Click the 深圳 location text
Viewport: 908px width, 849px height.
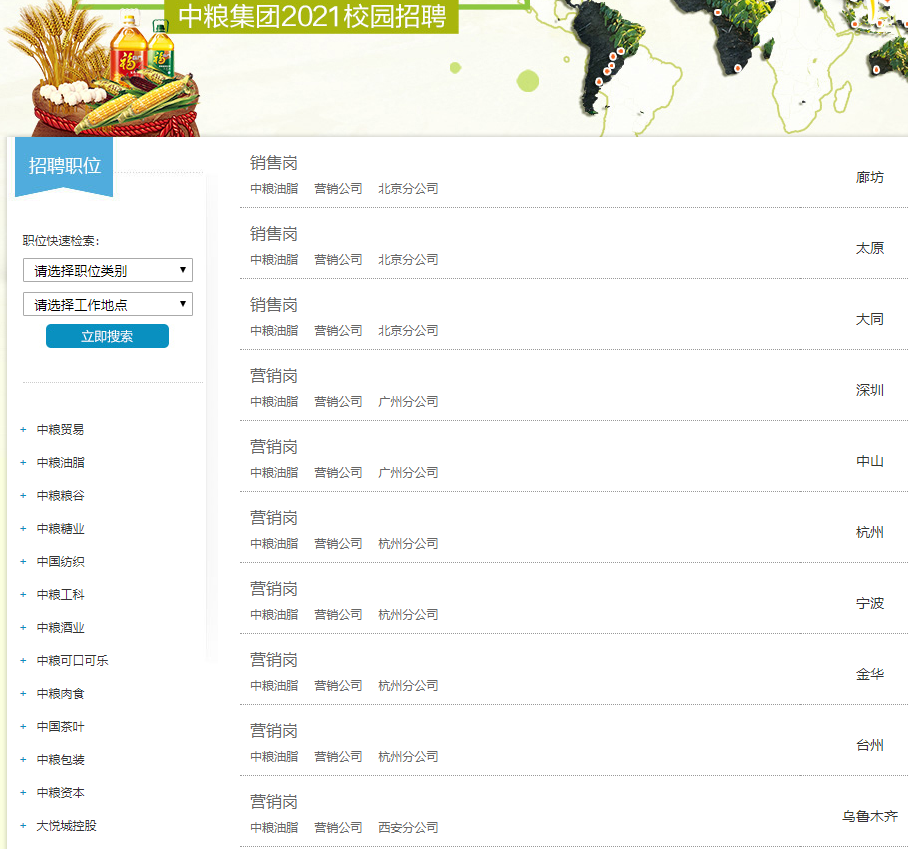click(870, 390)
